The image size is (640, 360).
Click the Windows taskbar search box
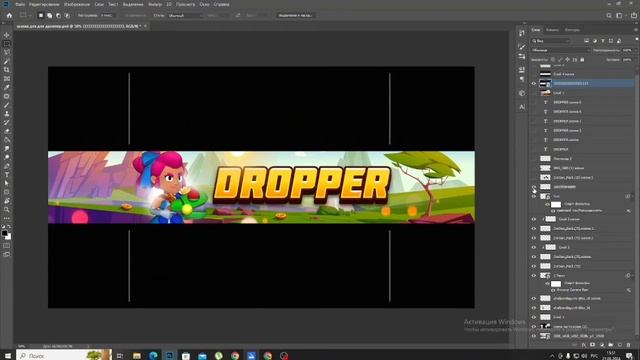click(64, 356)
